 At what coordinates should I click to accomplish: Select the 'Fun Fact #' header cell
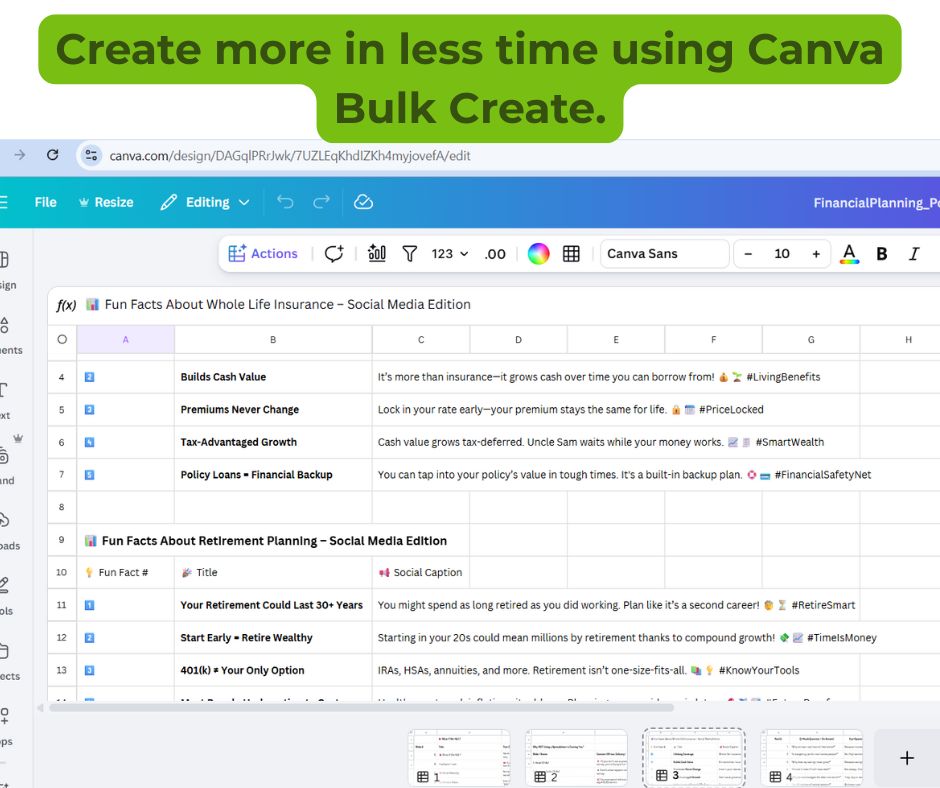(125, 573)
